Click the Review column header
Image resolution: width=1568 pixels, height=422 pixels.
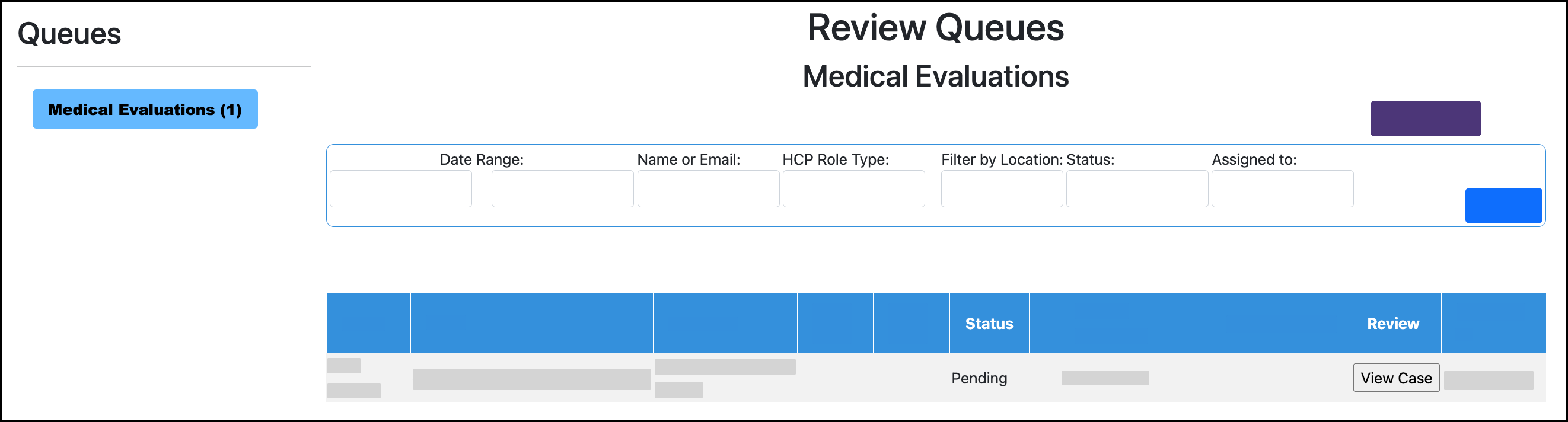tap(1393, 324)
